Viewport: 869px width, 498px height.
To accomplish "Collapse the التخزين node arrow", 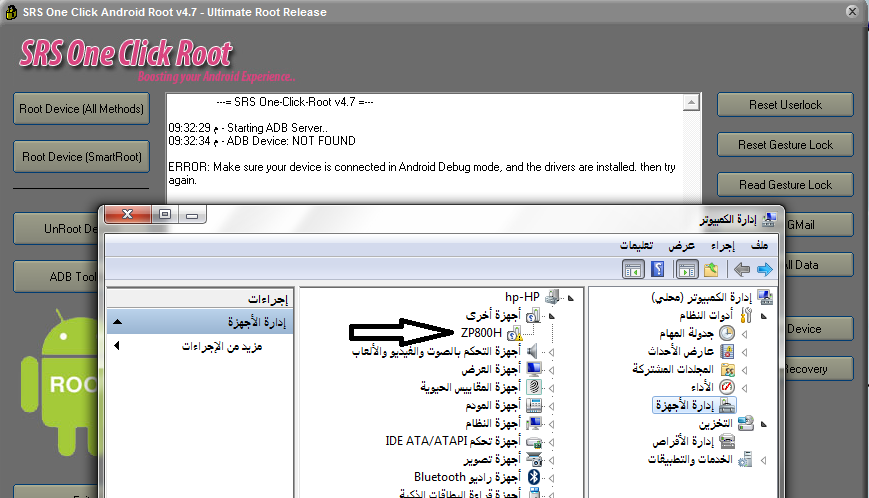I will click(x=764, y=424).
